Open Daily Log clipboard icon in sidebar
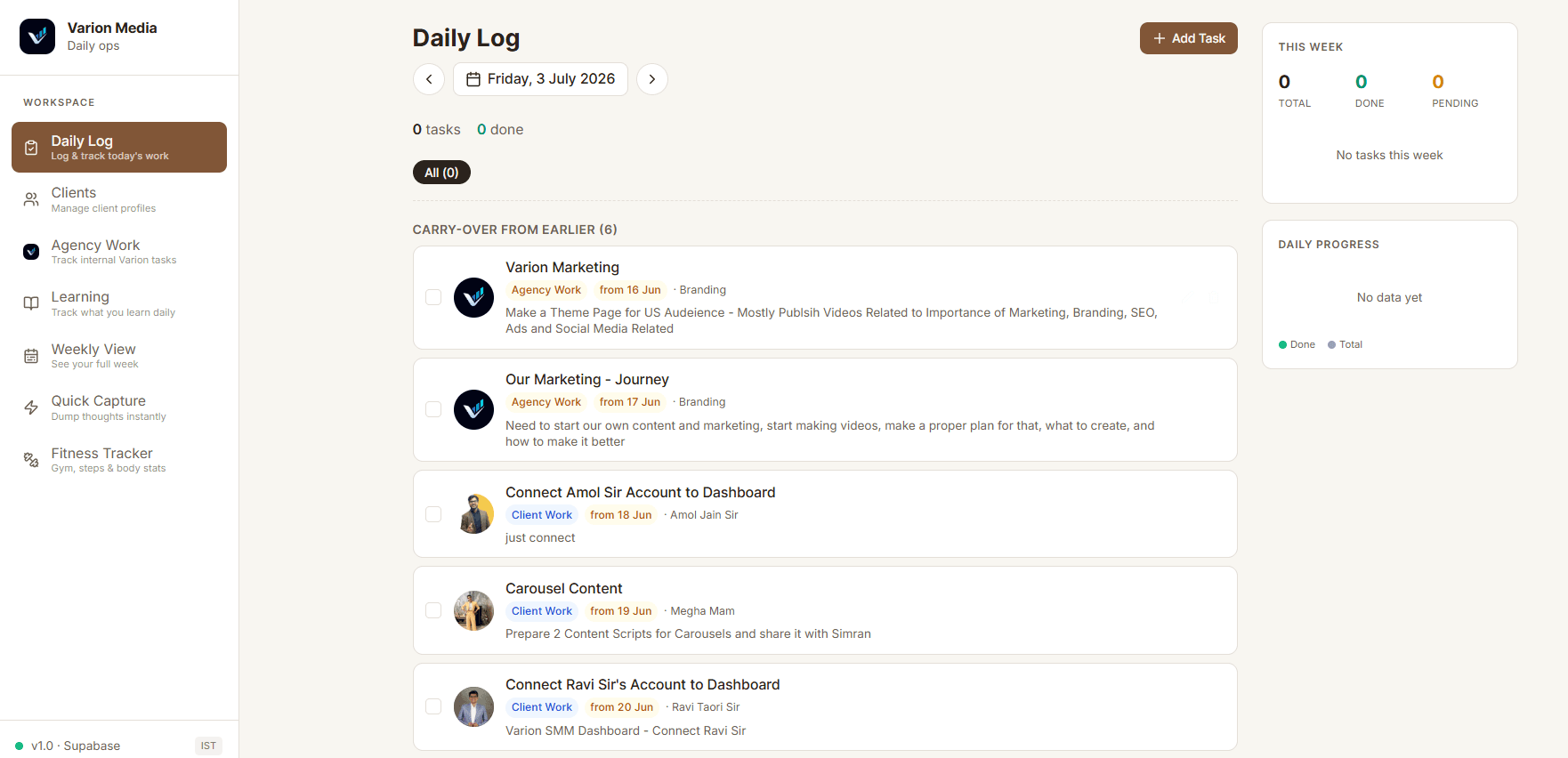This screenshot has width=1568, height=758. click(x=31, y=148)
